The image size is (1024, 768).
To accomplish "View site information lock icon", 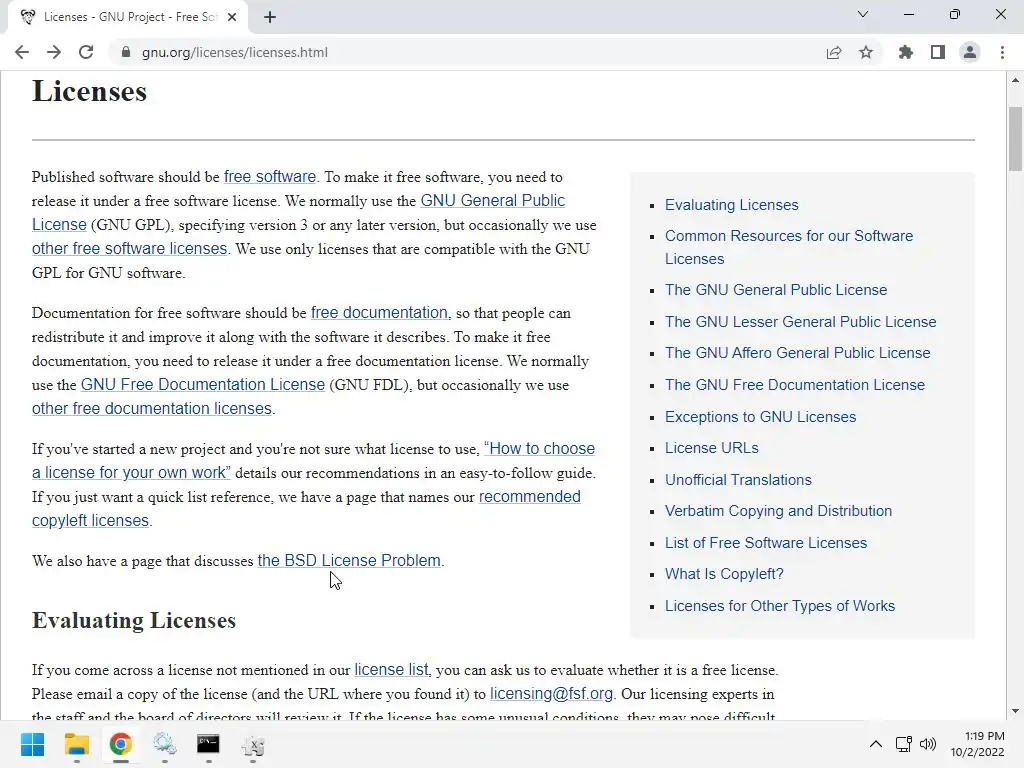I will click(126, 52).
